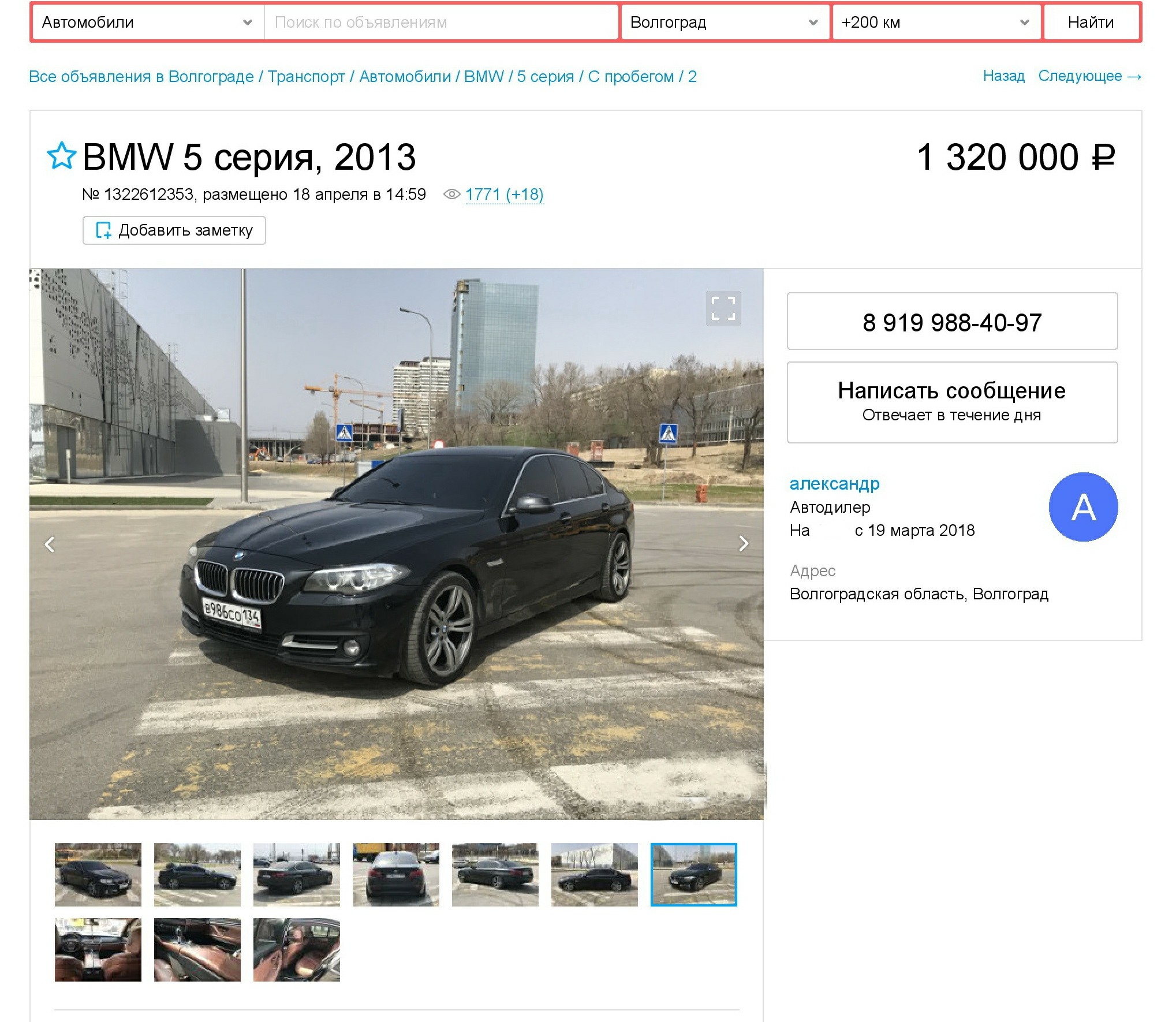Click the phone number button
Viewport: 1176px width, 1022px height.
(x=951, y=322)
